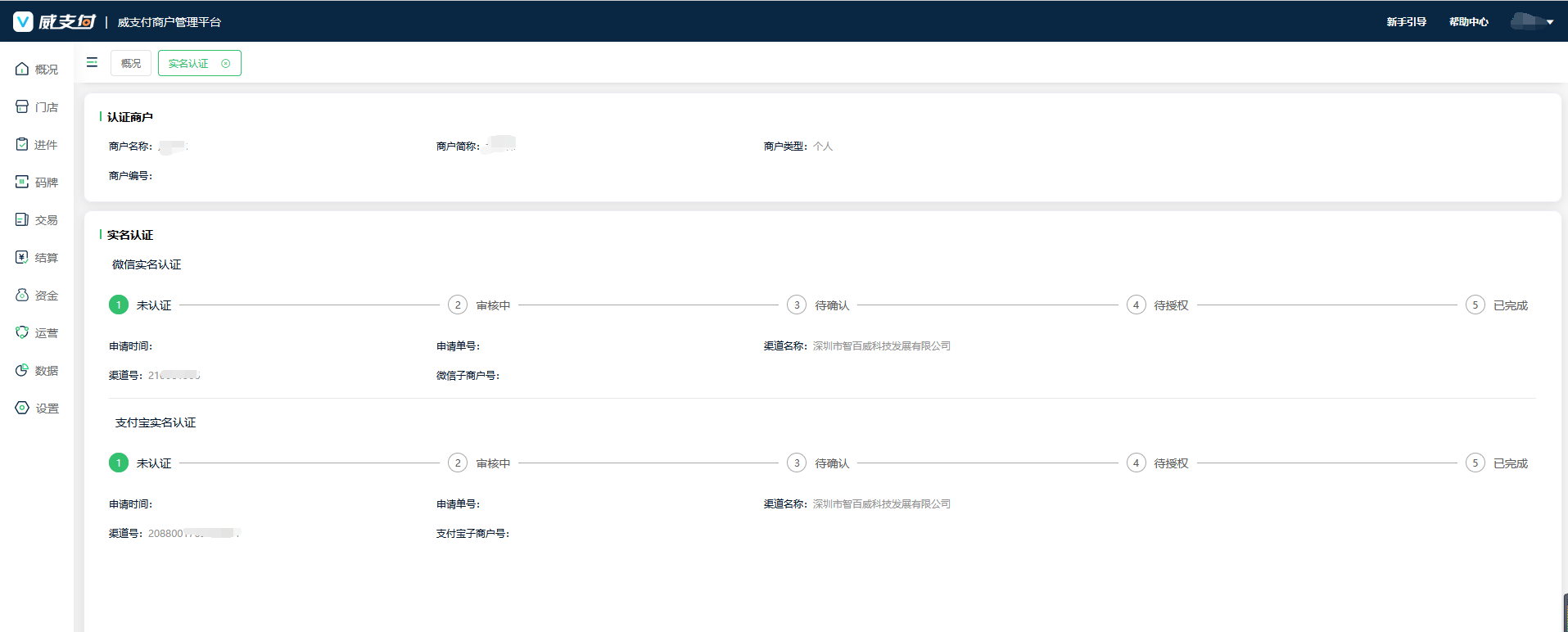Image resolution: width=1568 pixels, height=632 pixels.
Task: Select the 进件 clipboard icon
Action: [x=22, y=145]
